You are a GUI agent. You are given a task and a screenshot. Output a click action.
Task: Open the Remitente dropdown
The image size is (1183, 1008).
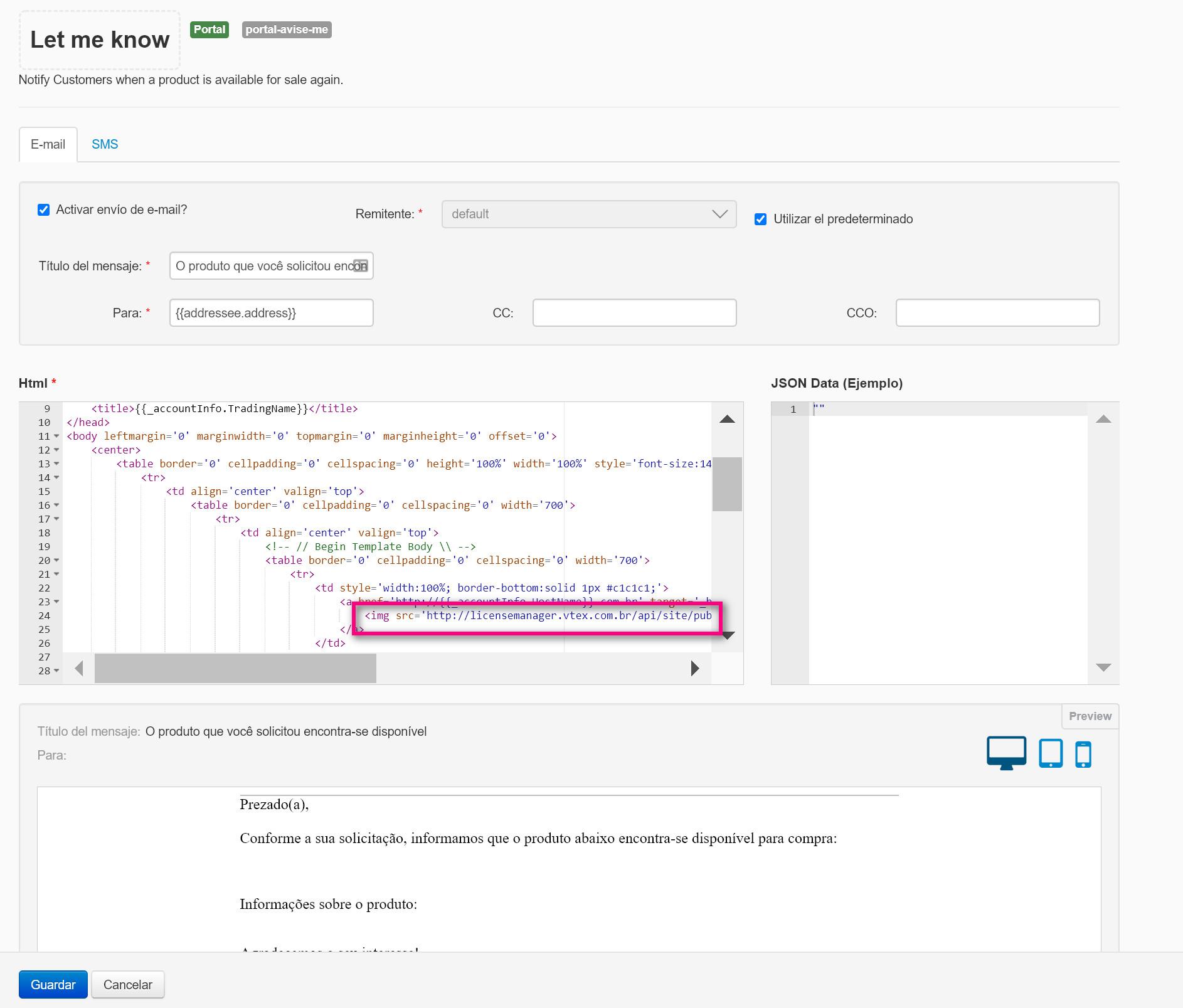point(588,214)
